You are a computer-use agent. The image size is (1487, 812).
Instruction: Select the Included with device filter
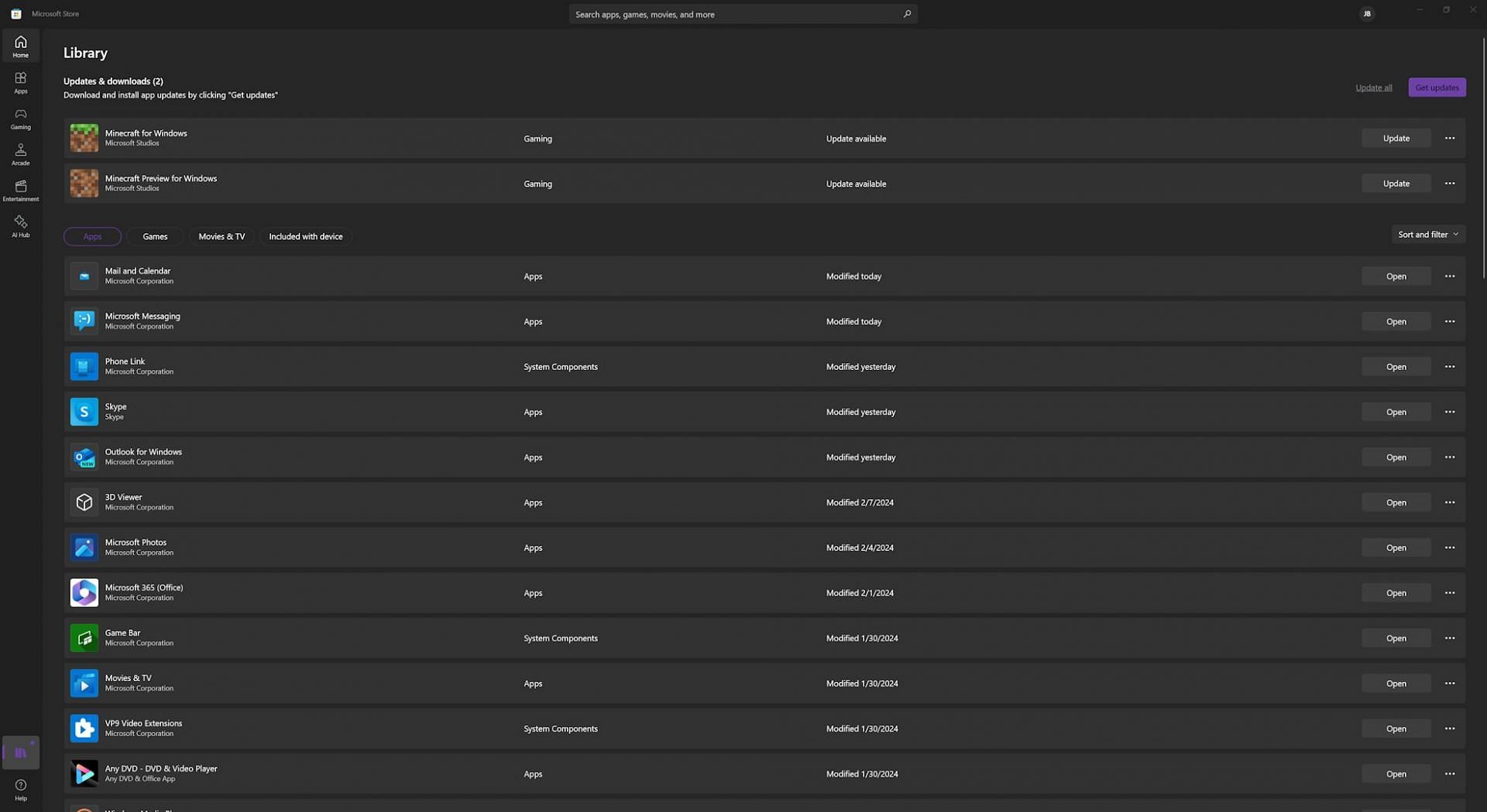click(305, 237)
